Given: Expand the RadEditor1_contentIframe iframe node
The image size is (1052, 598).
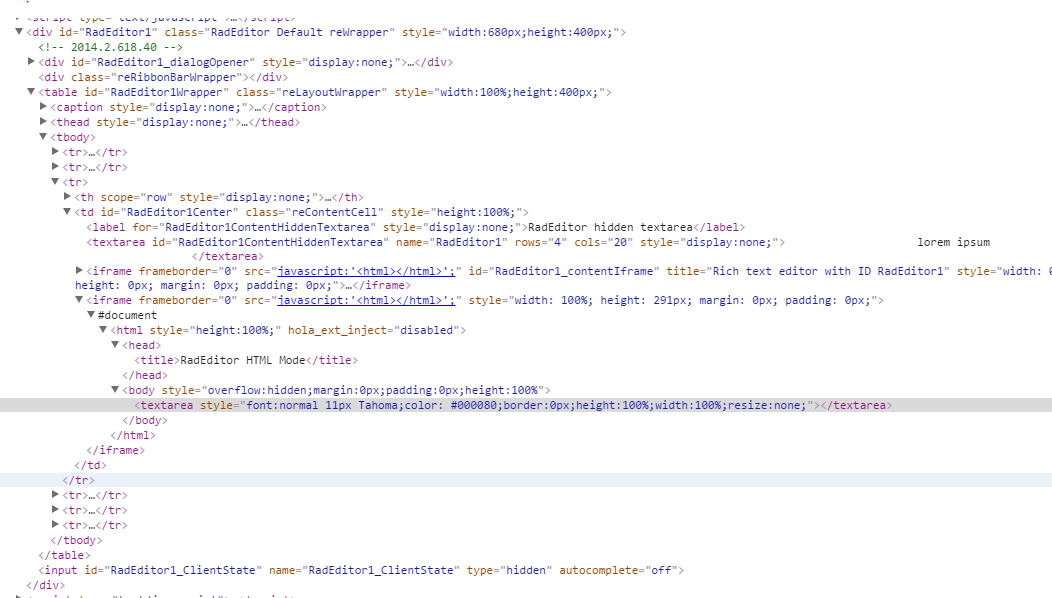Looking at the screenshot, I should [x=79, y=270].
